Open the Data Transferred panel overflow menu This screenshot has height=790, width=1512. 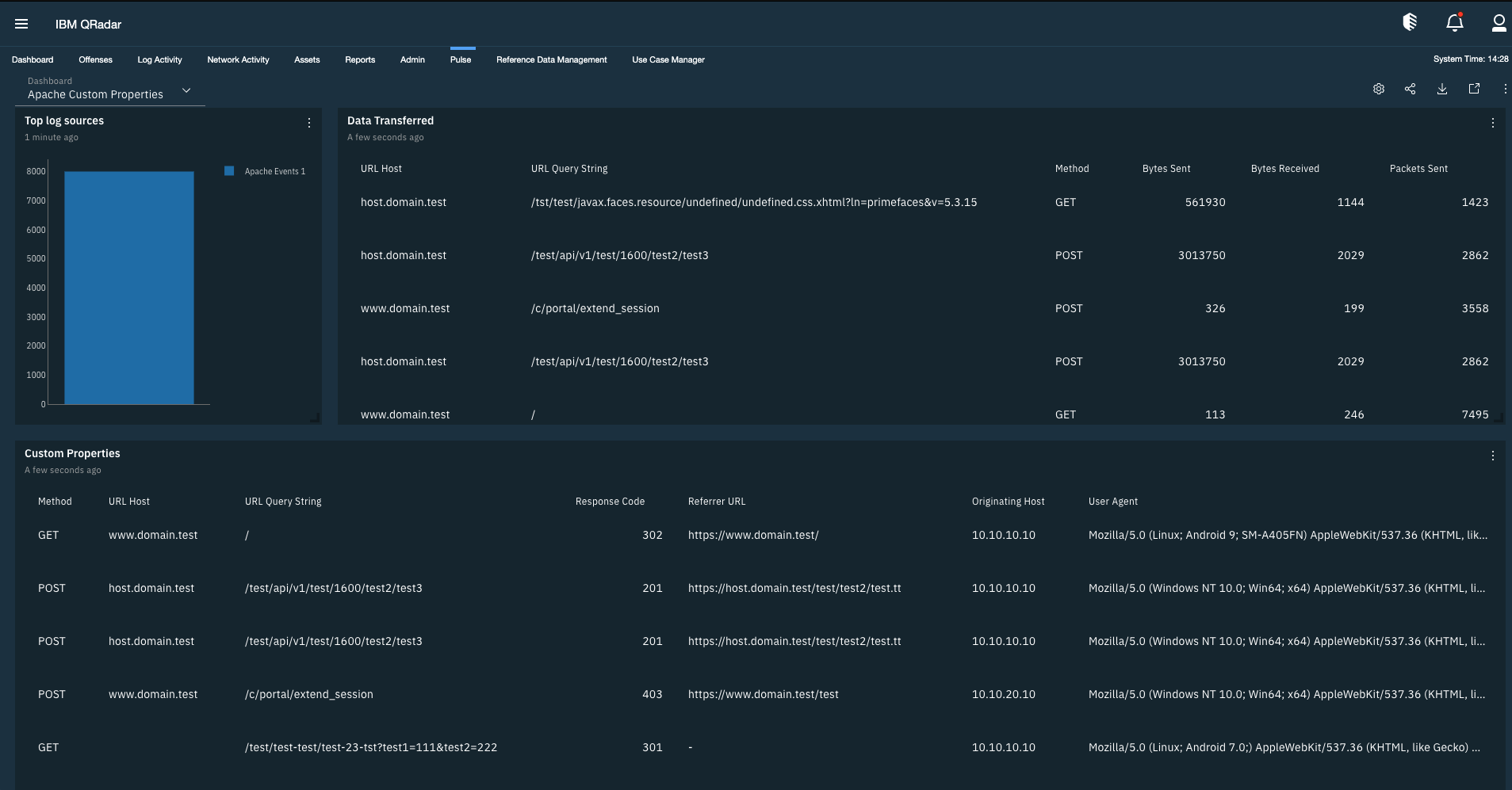point(1494,123)
